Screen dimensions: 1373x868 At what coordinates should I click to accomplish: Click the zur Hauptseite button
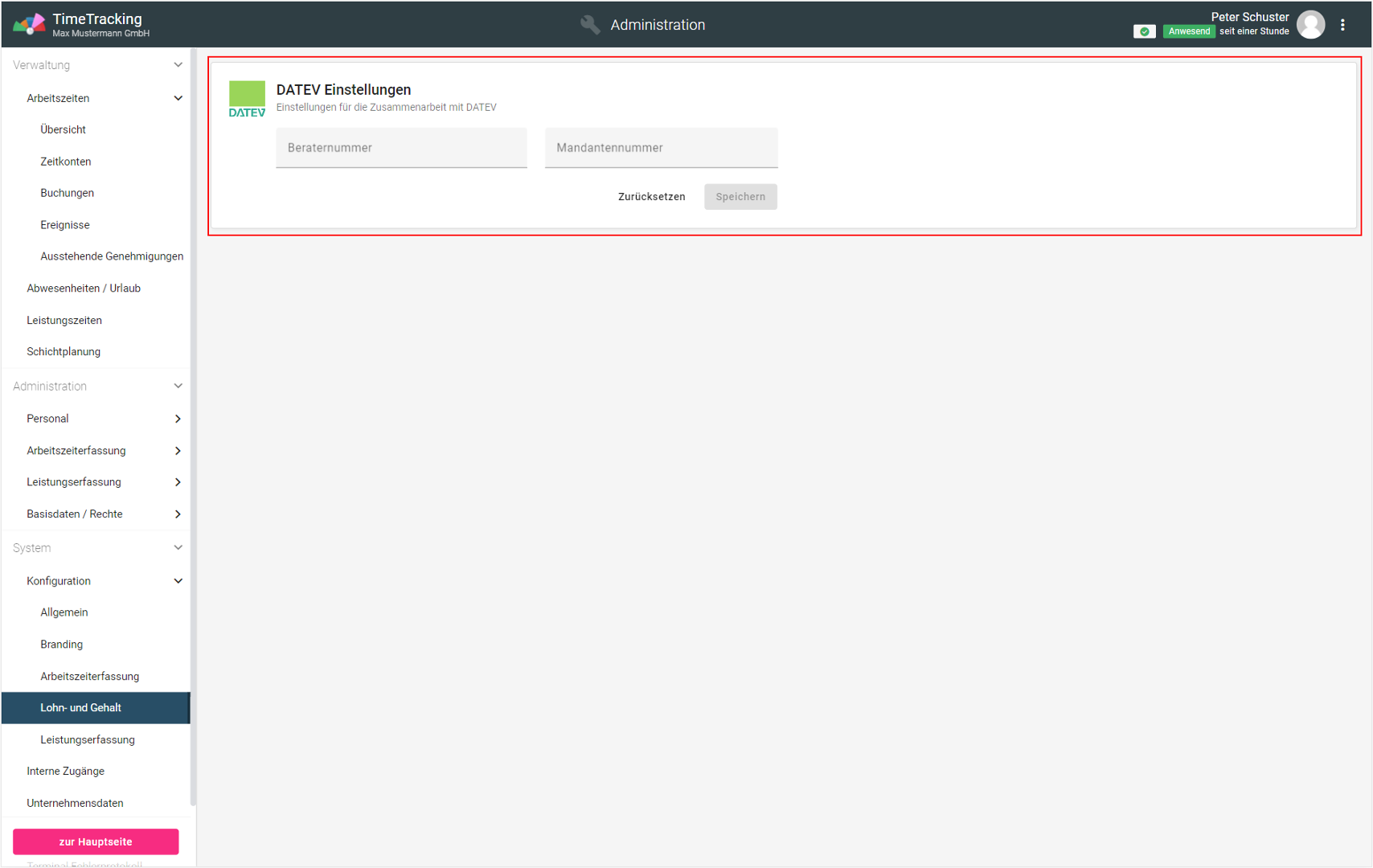96,841
